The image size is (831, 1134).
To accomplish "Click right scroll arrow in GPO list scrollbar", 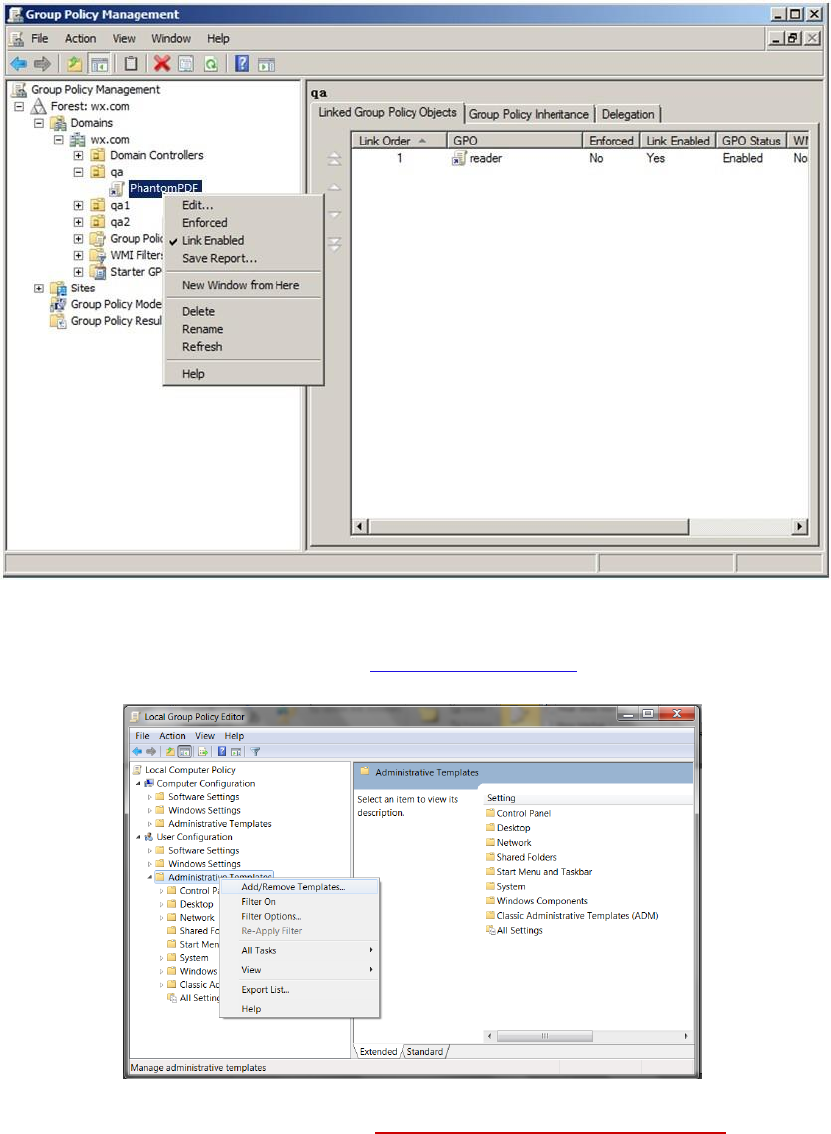I will tap(799, 526).
